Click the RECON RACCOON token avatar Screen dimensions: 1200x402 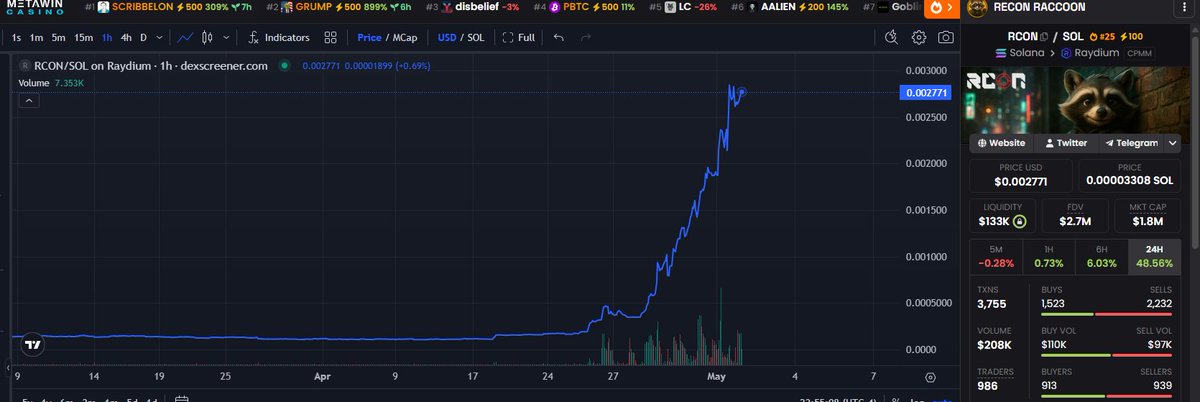[x=978, y=8]
